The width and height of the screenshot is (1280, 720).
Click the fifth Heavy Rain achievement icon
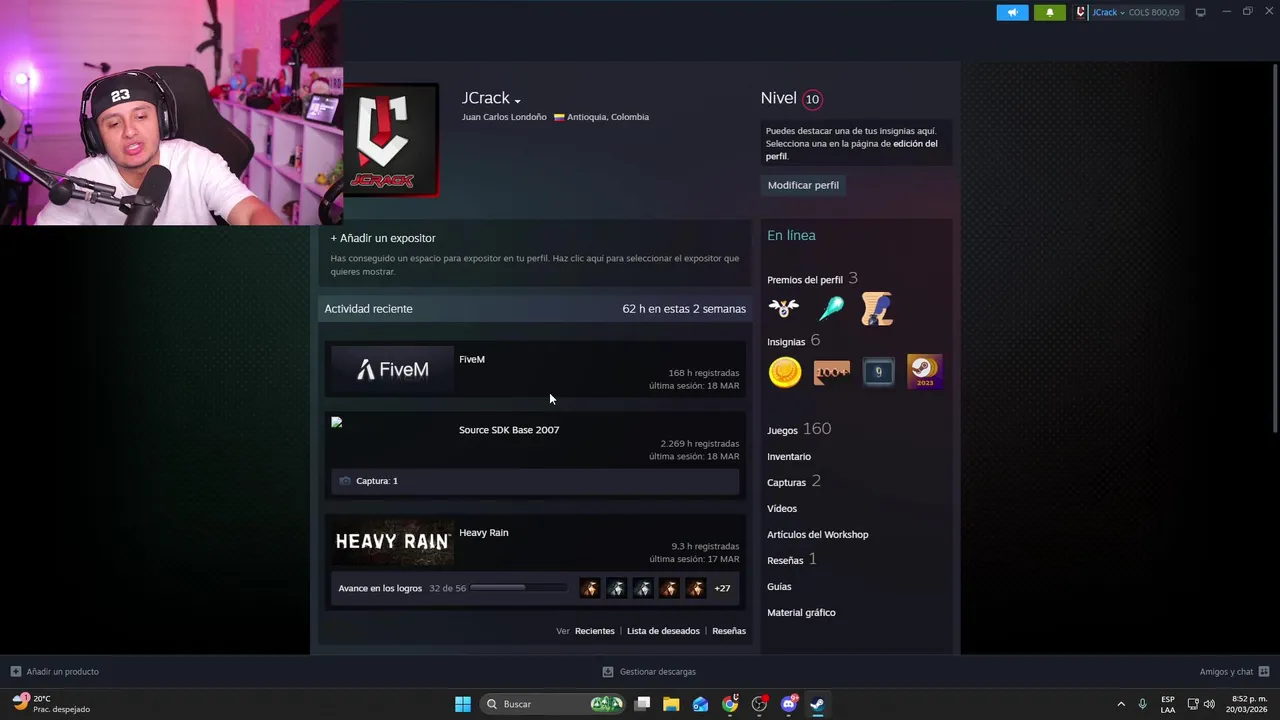(x=695, y=588)
